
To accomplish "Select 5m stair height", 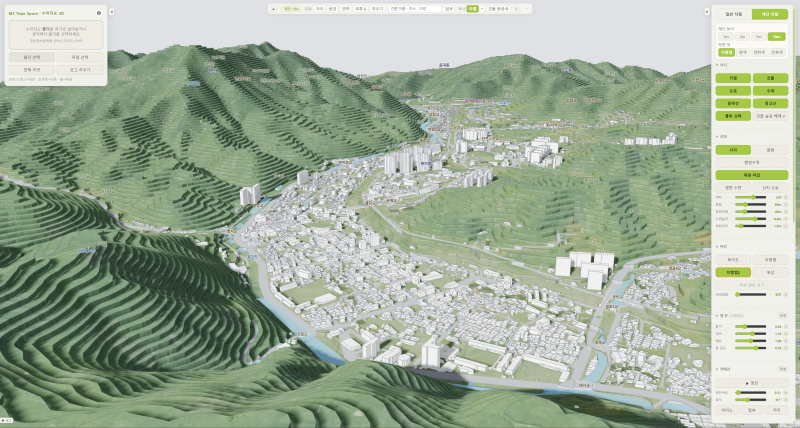I will pyautogui.click(x=759, y=37).
